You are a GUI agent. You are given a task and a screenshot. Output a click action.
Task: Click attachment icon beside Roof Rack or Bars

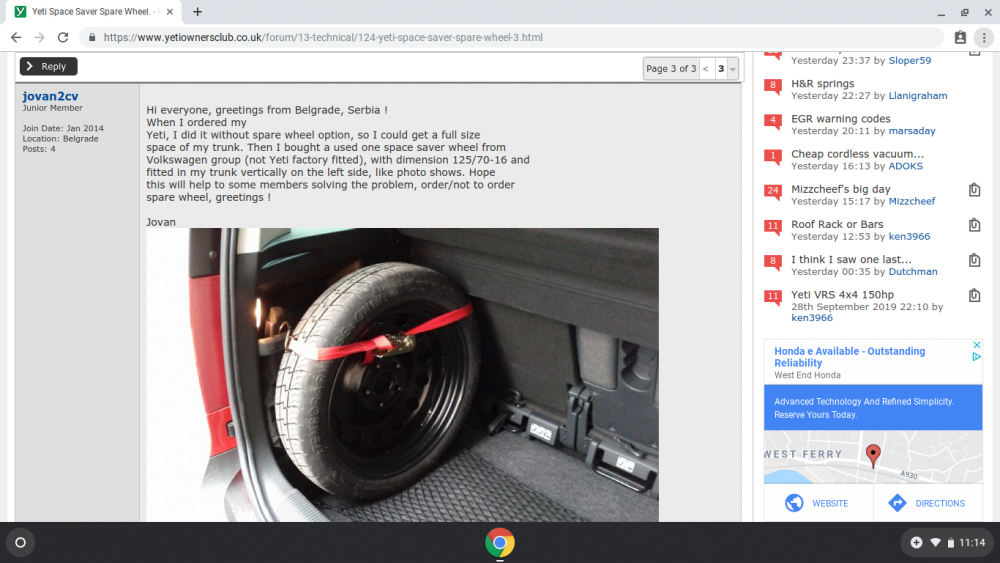click(974, 224)
